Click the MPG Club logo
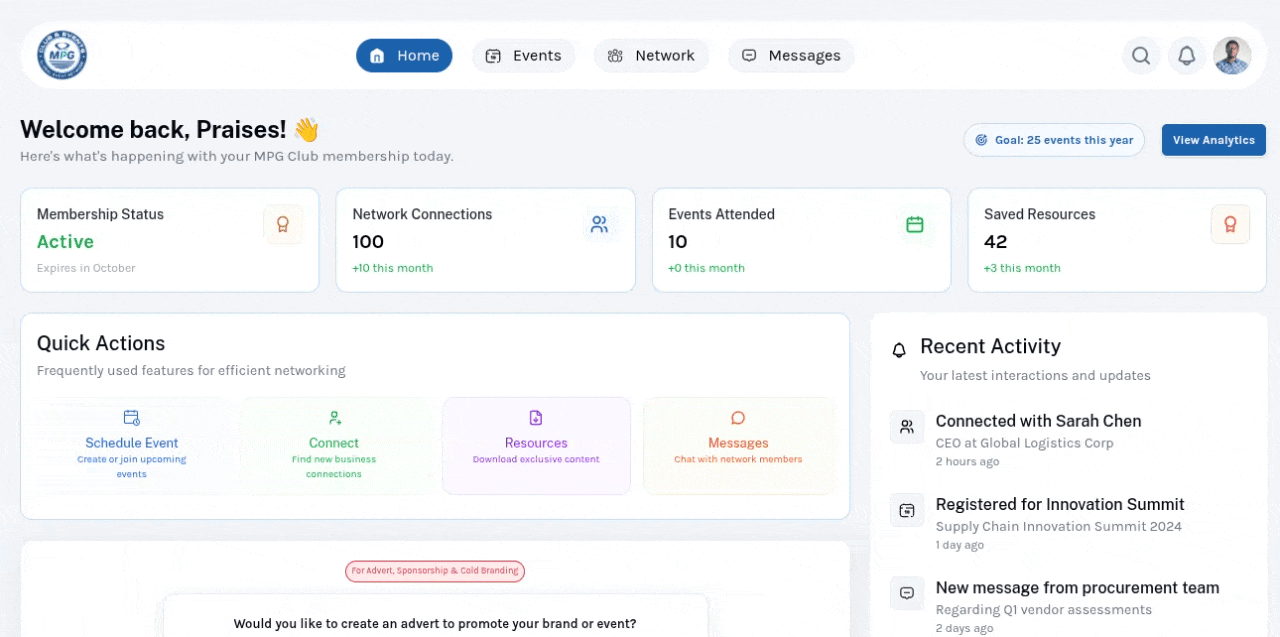 62,55
